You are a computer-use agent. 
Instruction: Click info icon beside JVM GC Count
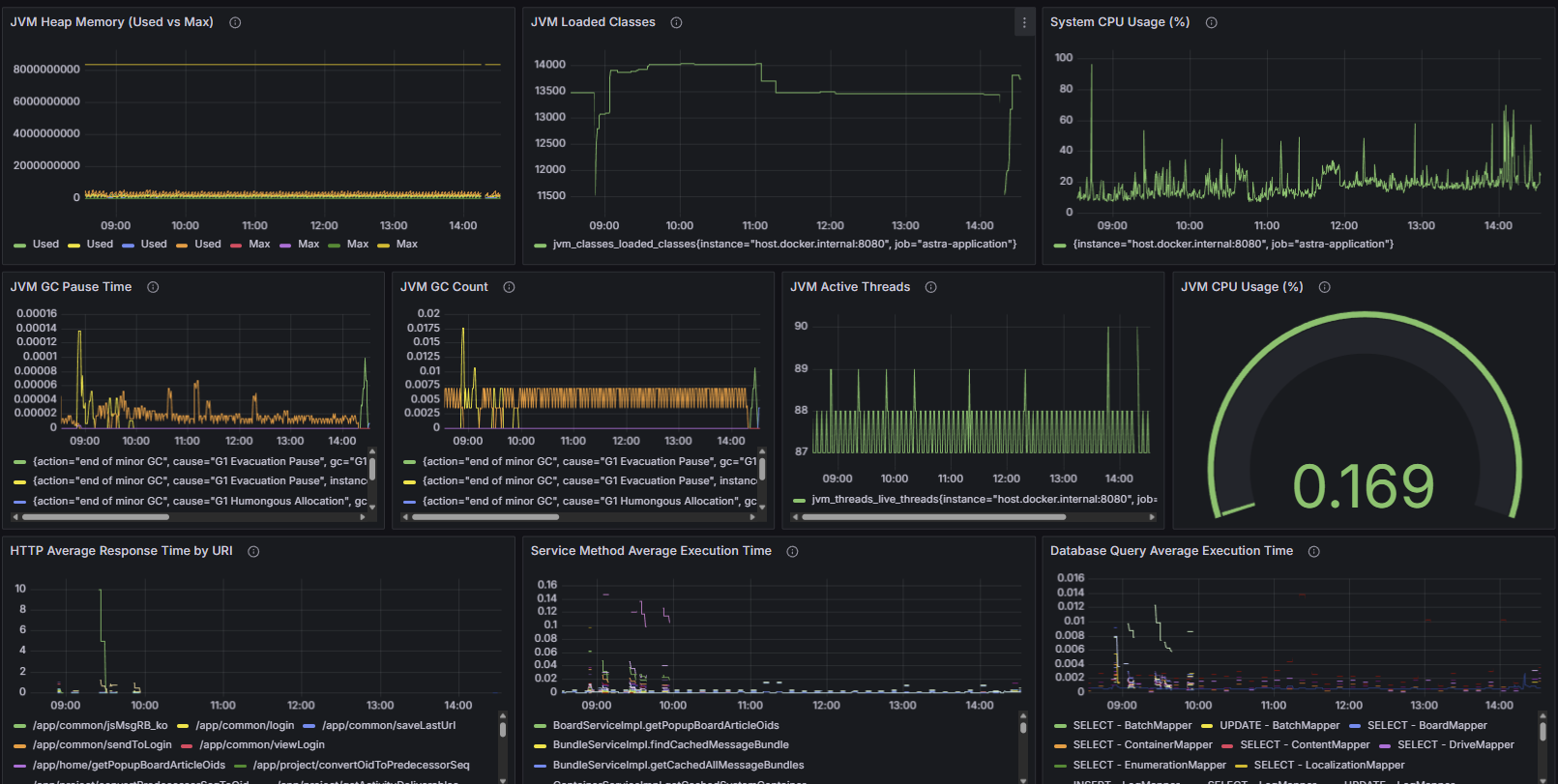tap(509, 287)
